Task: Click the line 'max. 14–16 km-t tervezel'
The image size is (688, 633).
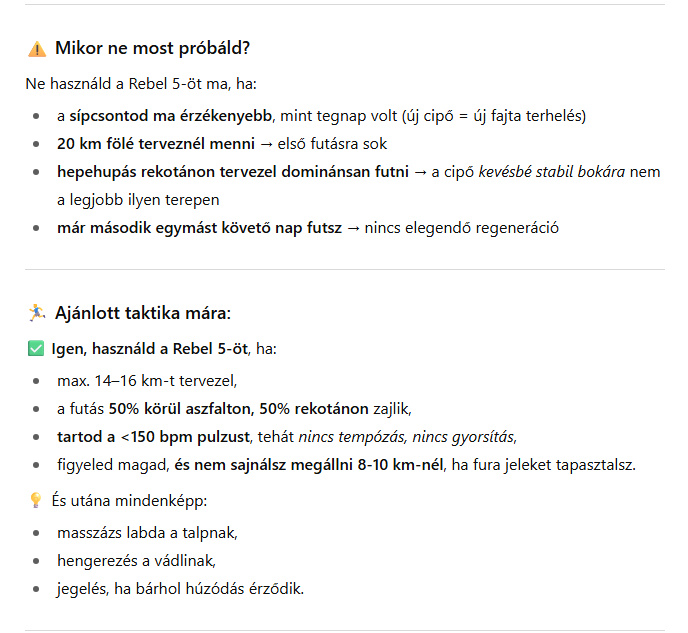Action: [x=147, y=381]
